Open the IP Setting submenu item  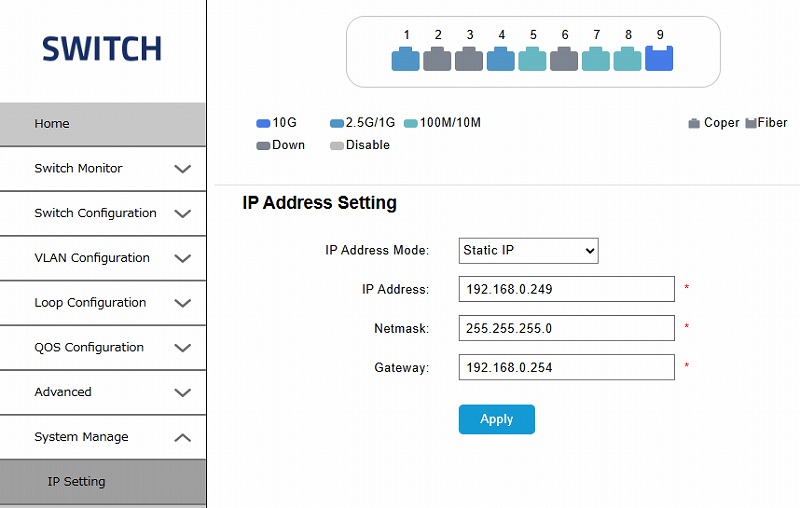(103, 482)
